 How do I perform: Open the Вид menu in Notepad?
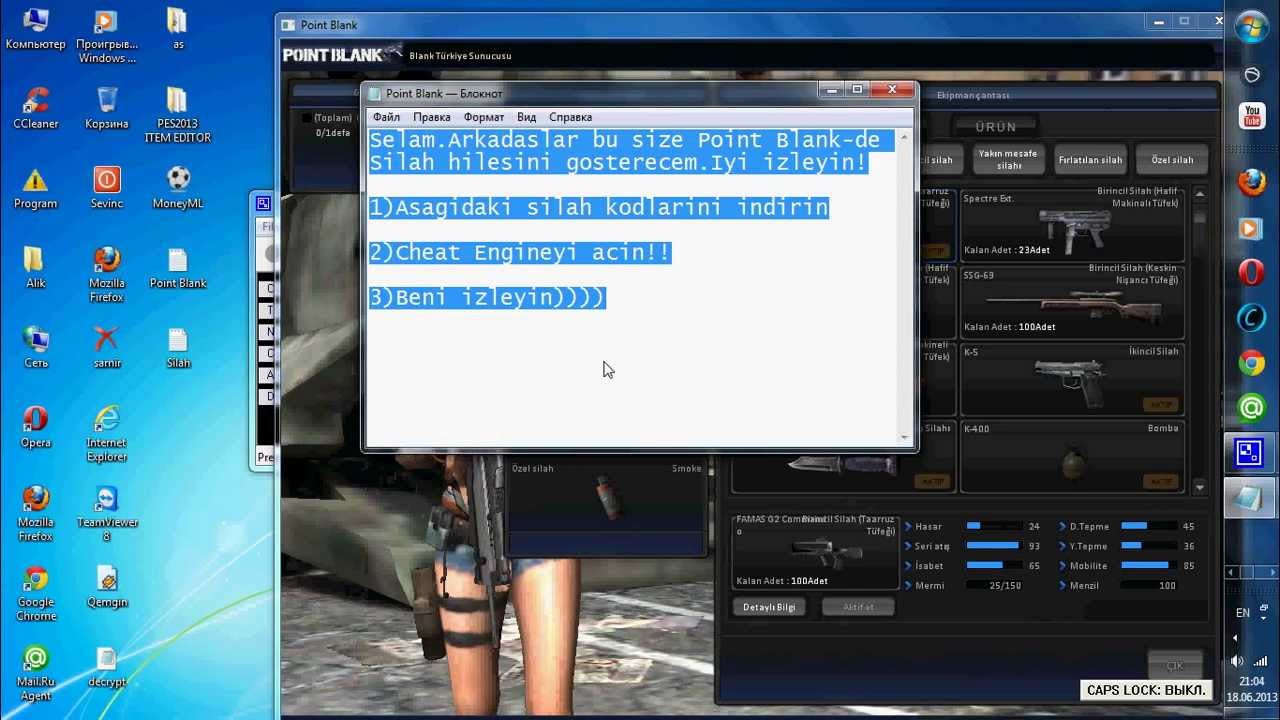pyautogui.click(x=527, y=117)
